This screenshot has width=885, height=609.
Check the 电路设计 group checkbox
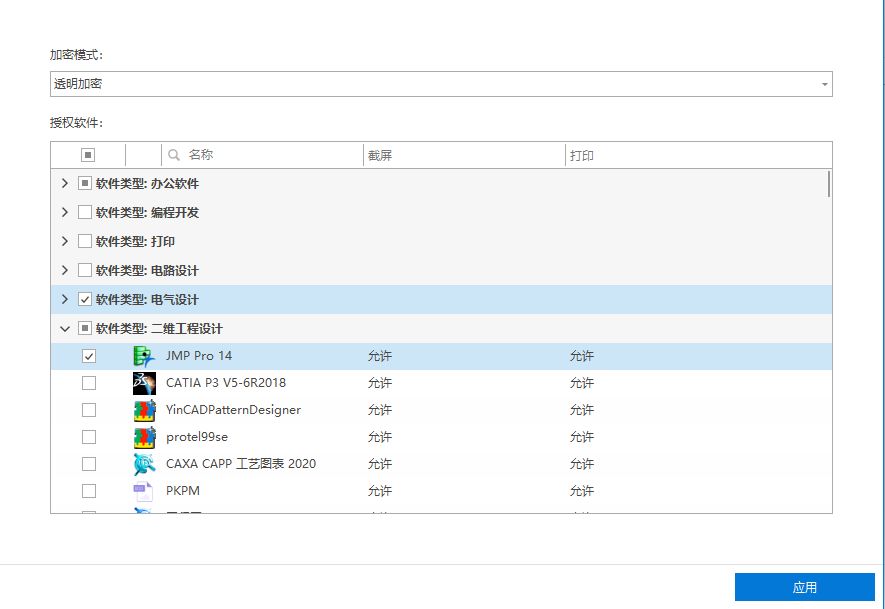click(85, 270)
